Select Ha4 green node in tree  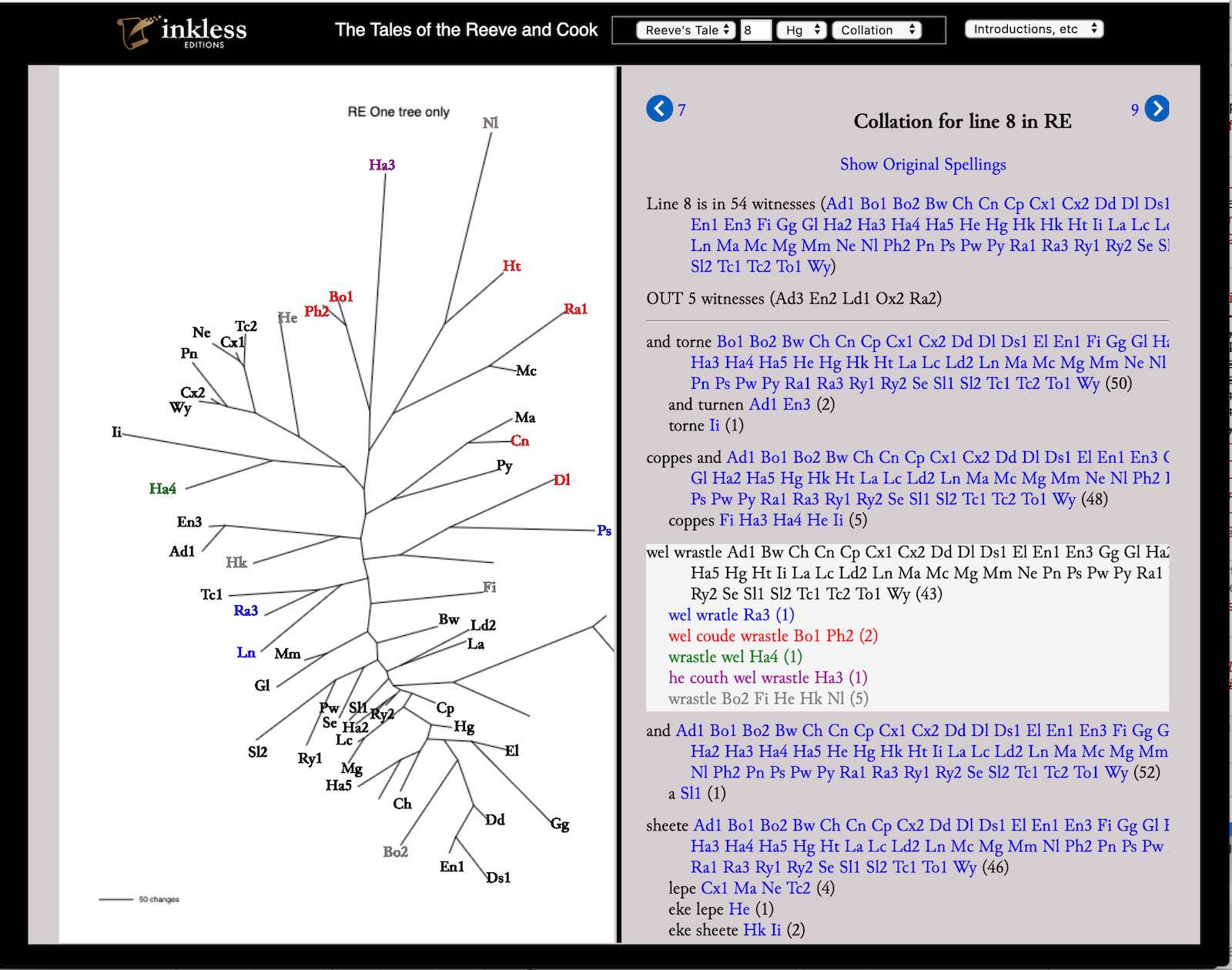(162, 488)
